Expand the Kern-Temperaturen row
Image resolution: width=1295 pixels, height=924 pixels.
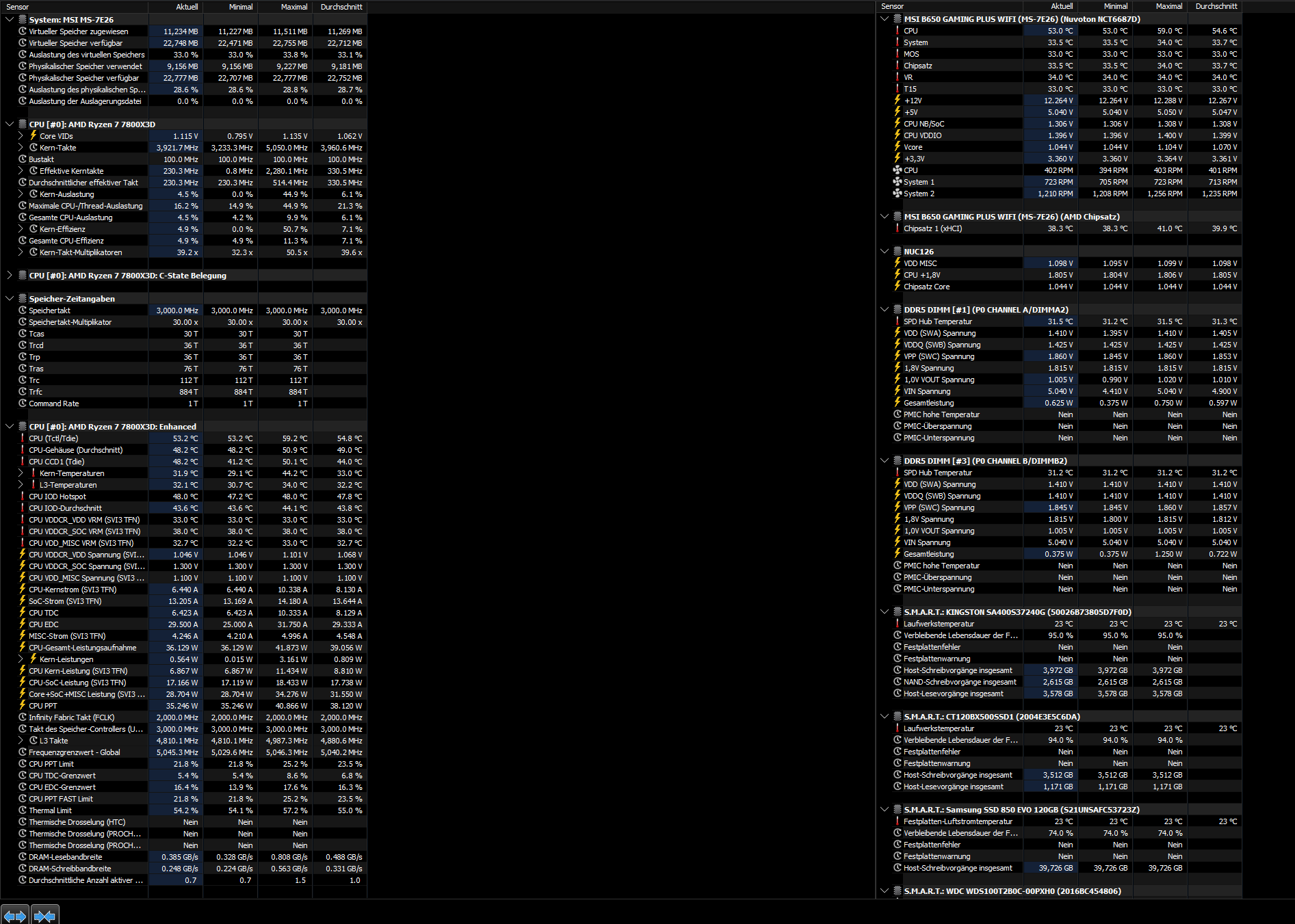tap(21, 473)
